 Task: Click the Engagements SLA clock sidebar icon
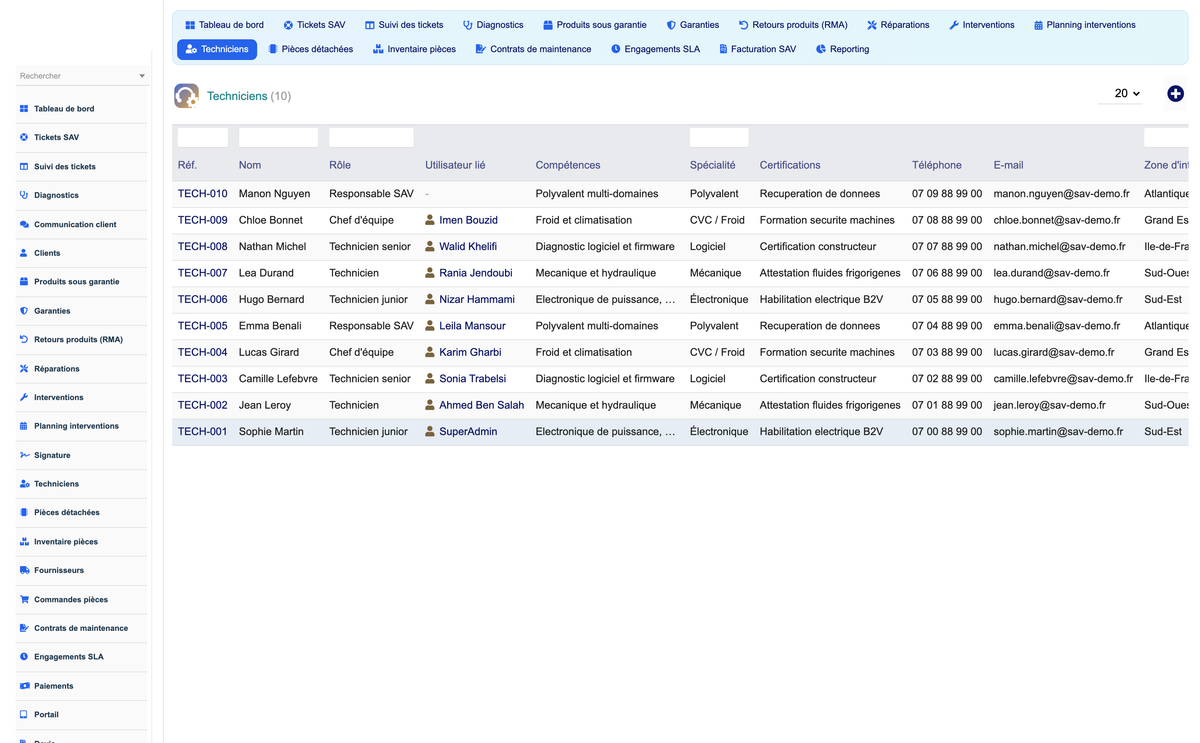[x=24, y=657]
